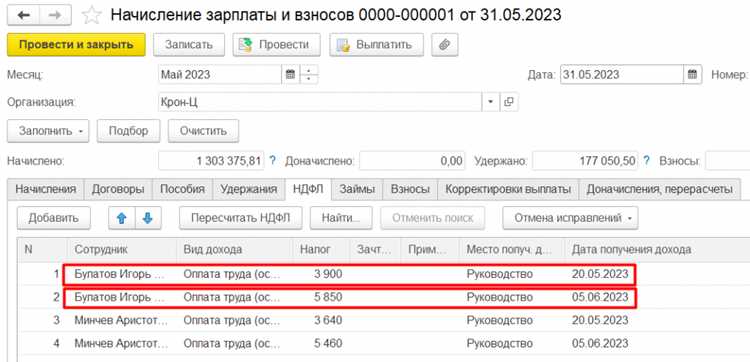750x362 pixels.
Task: Click tax value 3 900
Action: point(328,274)
